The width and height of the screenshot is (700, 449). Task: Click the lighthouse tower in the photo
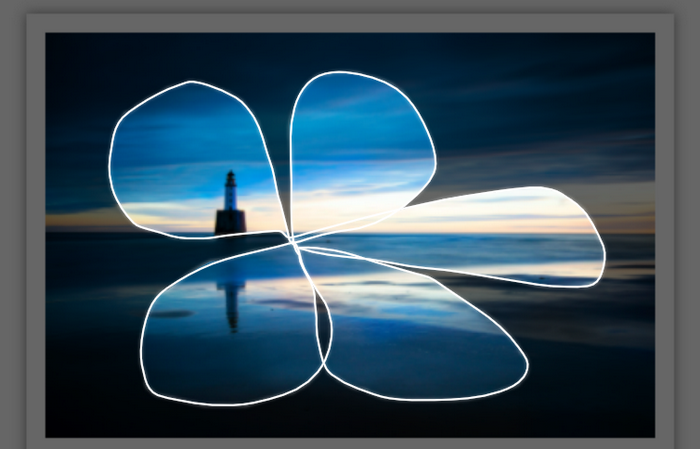(x=230, y=192)
